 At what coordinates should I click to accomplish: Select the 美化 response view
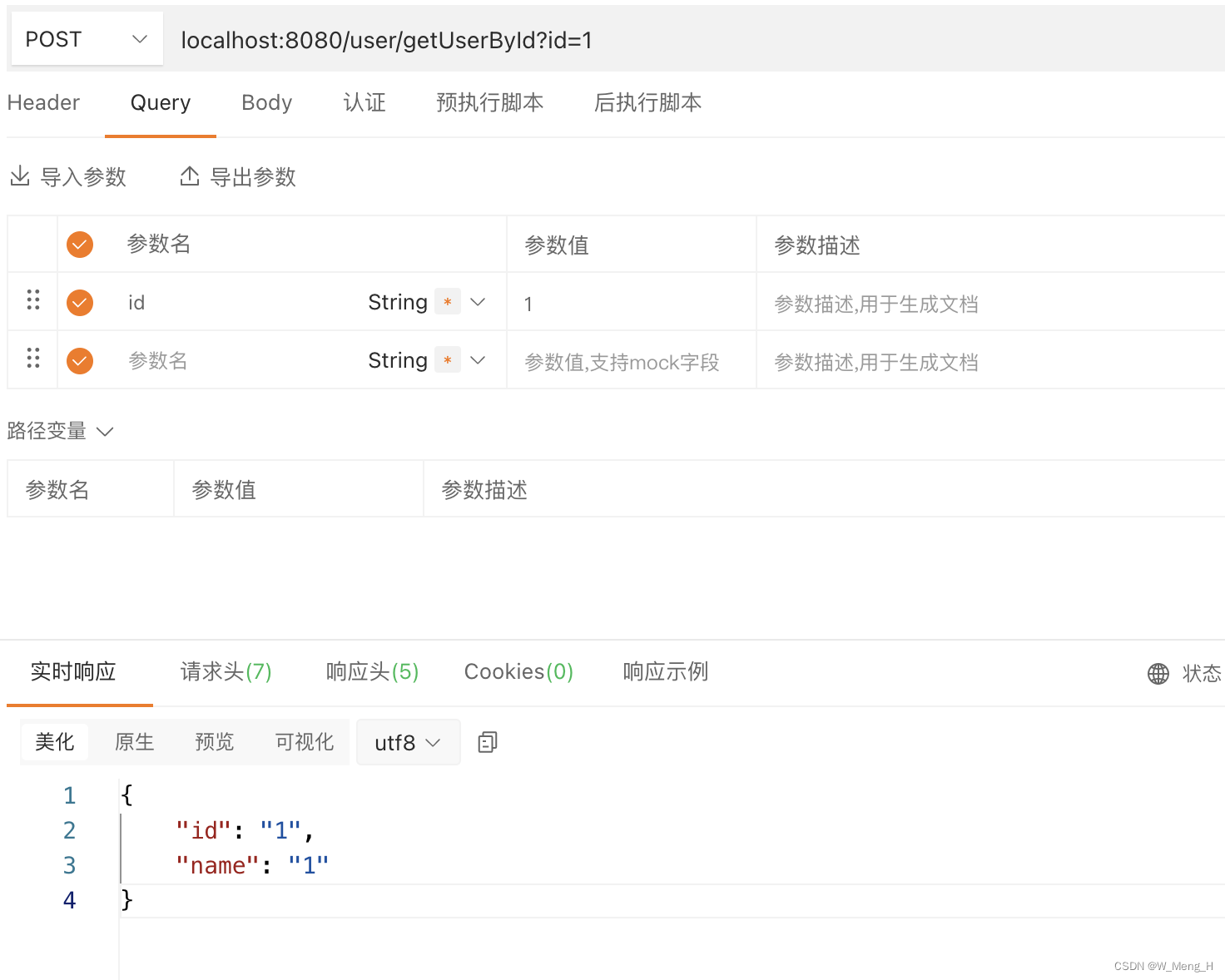(x=55, y=741)
